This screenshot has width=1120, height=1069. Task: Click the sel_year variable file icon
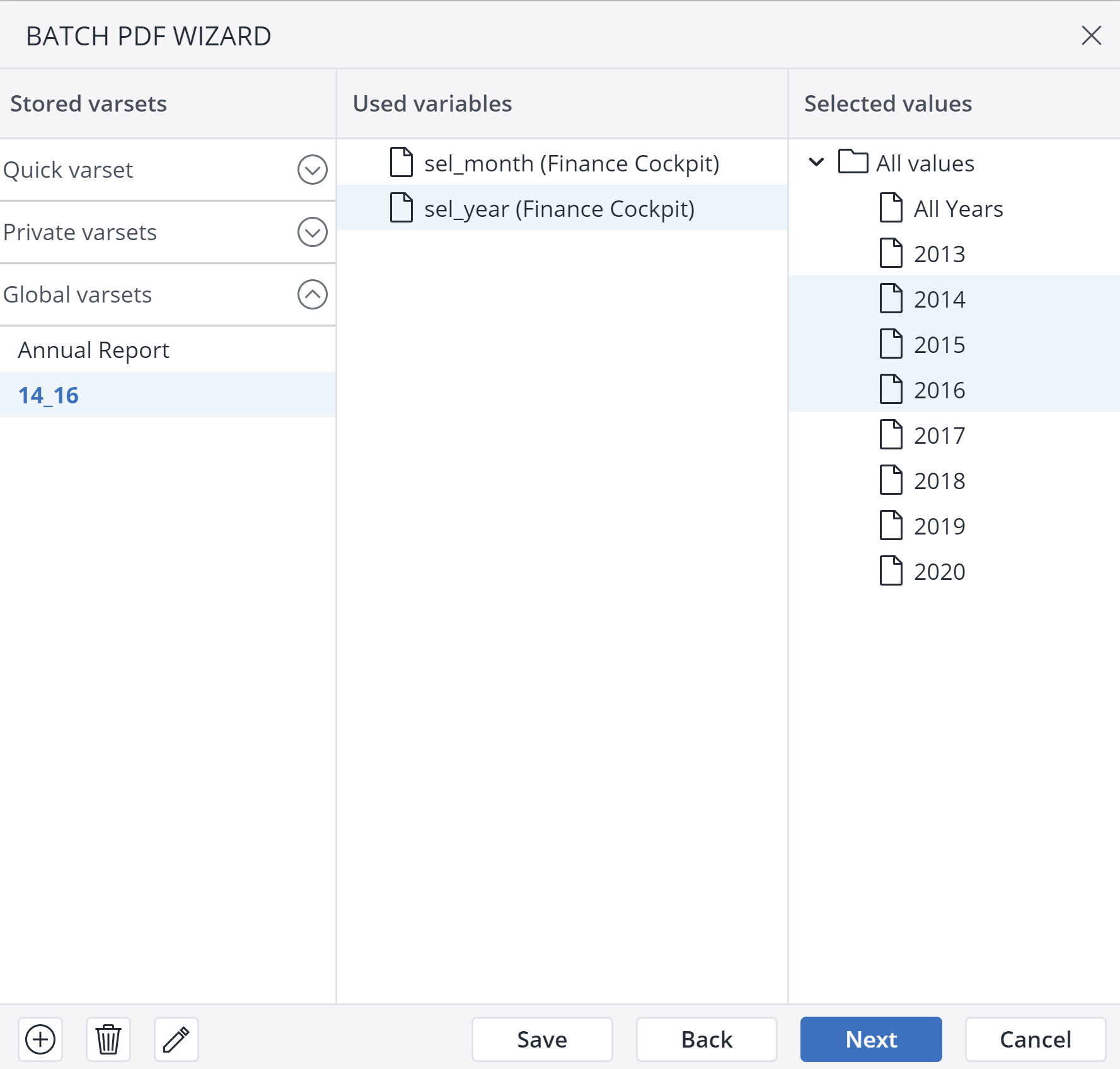[401, 208]
